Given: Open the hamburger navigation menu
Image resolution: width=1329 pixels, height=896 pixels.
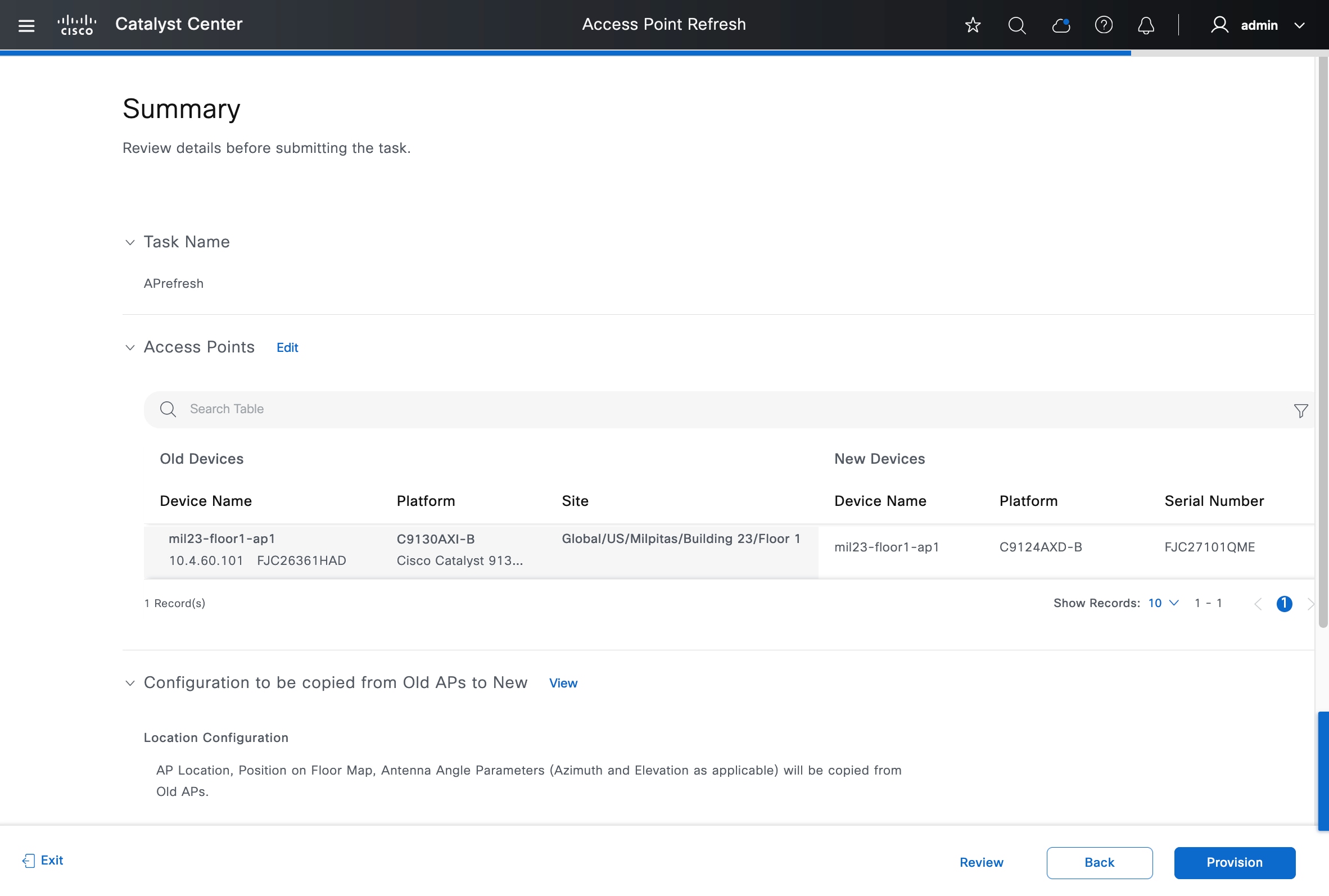Looking at the screenshot, I should point(26,25).
